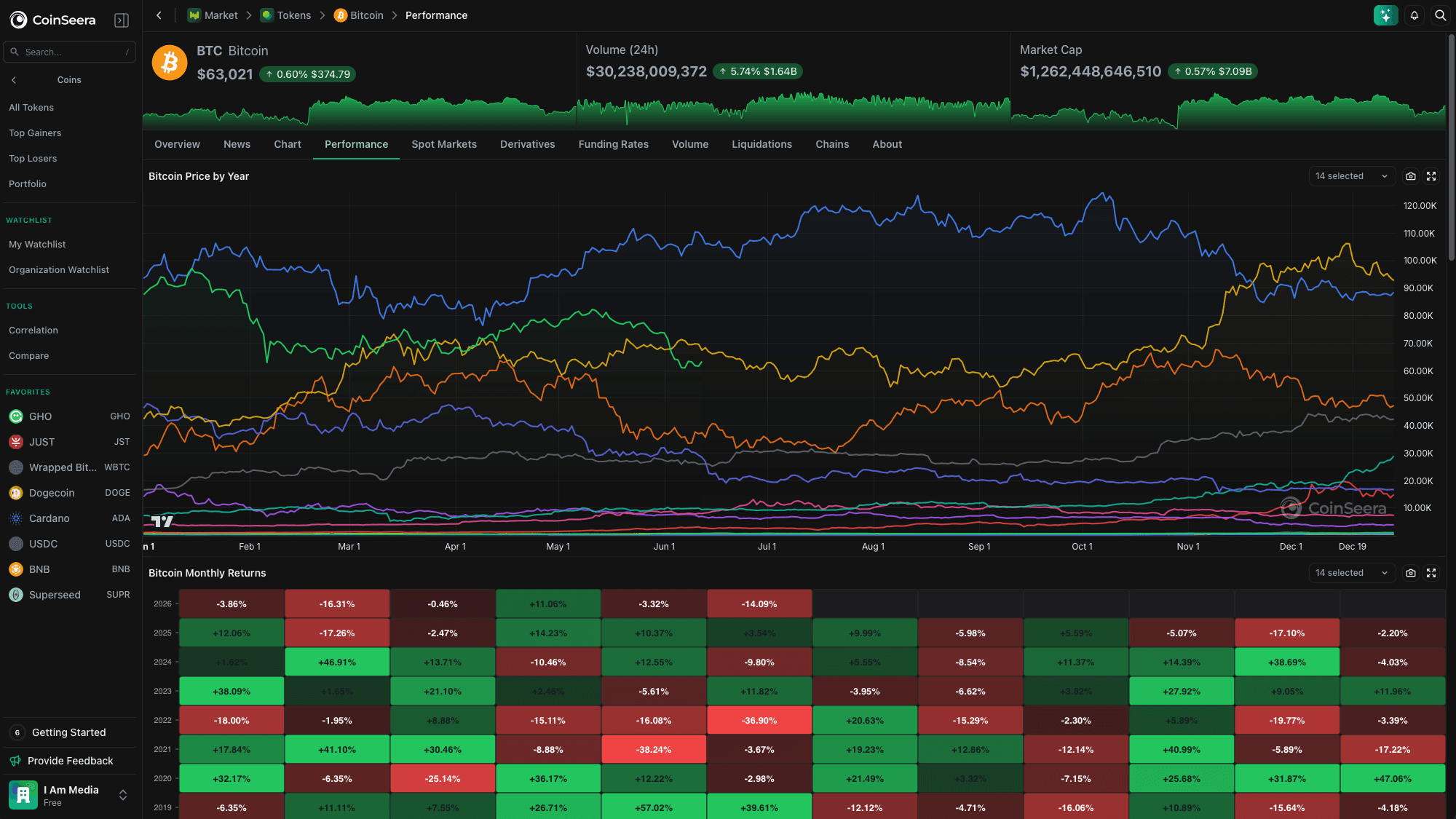
Task: Open the Spot Markets tab
Action: [444, 144]
